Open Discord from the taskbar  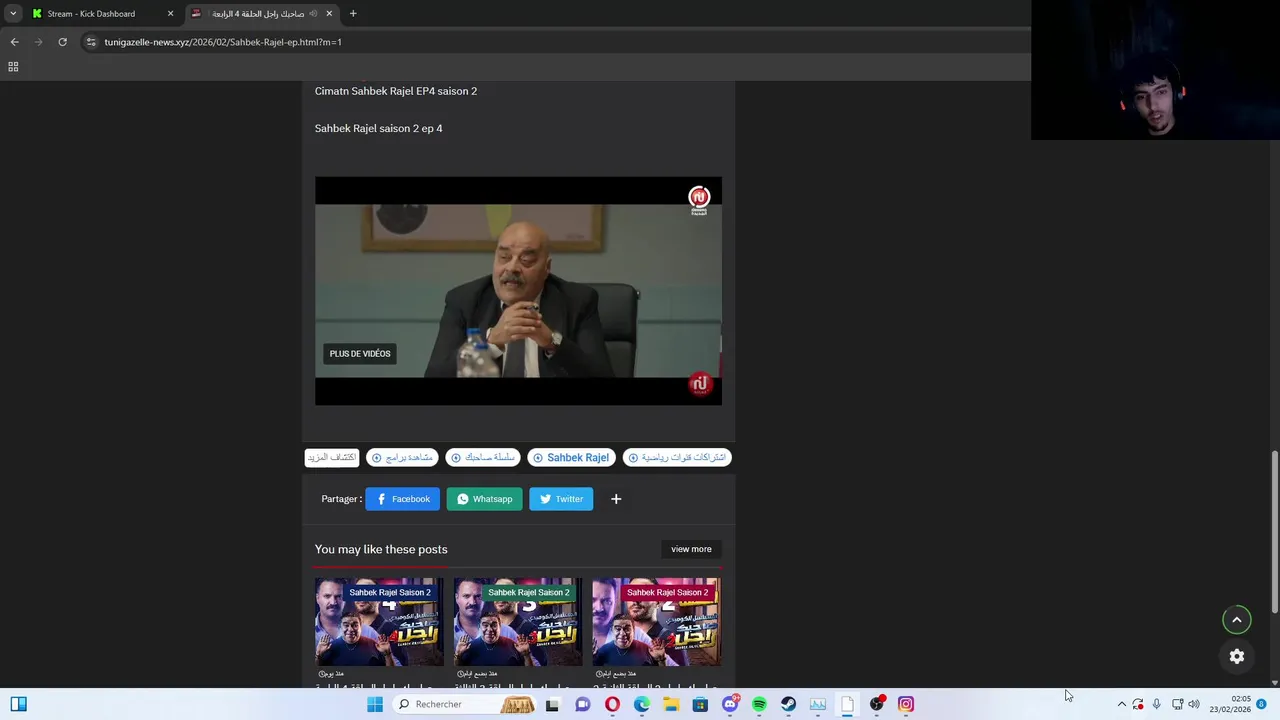pyautogui.click(x=730, y=704)
